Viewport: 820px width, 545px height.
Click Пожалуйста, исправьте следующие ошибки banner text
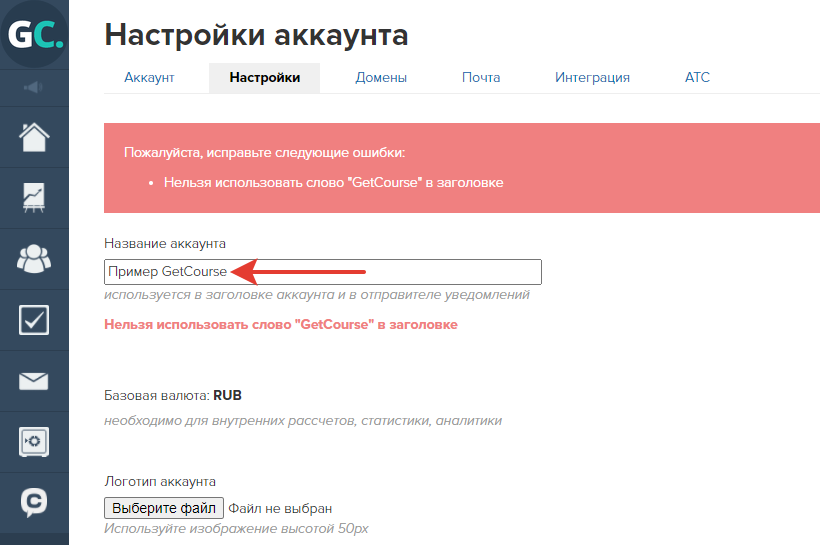pos(265,153)
